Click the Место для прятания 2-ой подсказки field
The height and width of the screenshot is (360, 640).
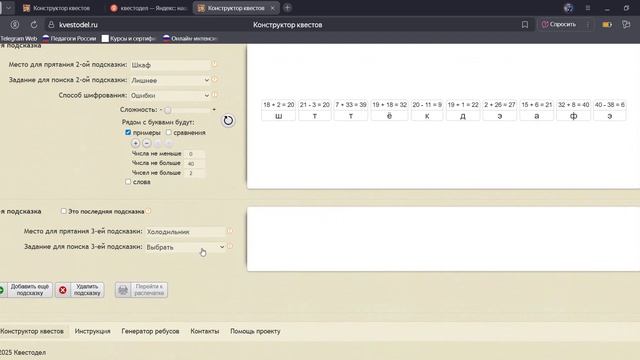pyautogui.click(x=170, y=65)
